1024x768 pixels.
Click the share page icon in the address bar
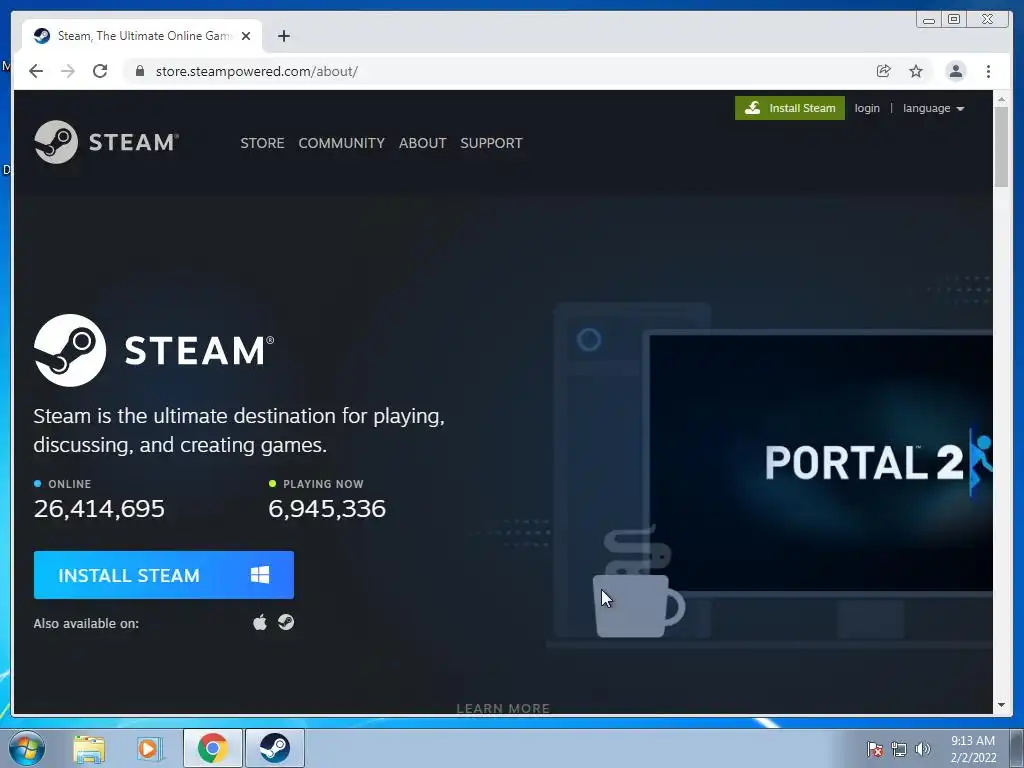point(884,71)
